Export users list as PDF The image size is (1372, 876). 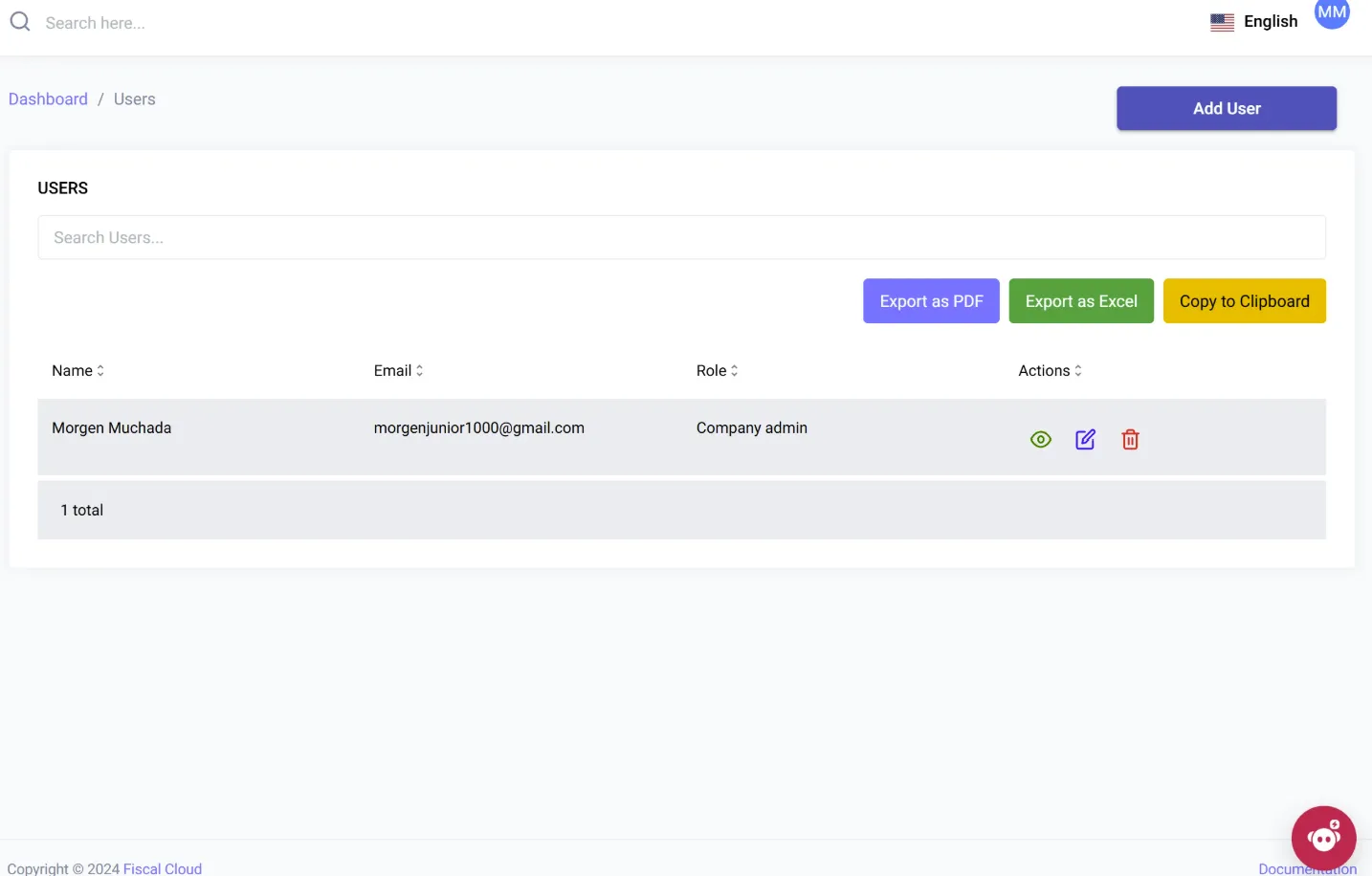point(931,301)
